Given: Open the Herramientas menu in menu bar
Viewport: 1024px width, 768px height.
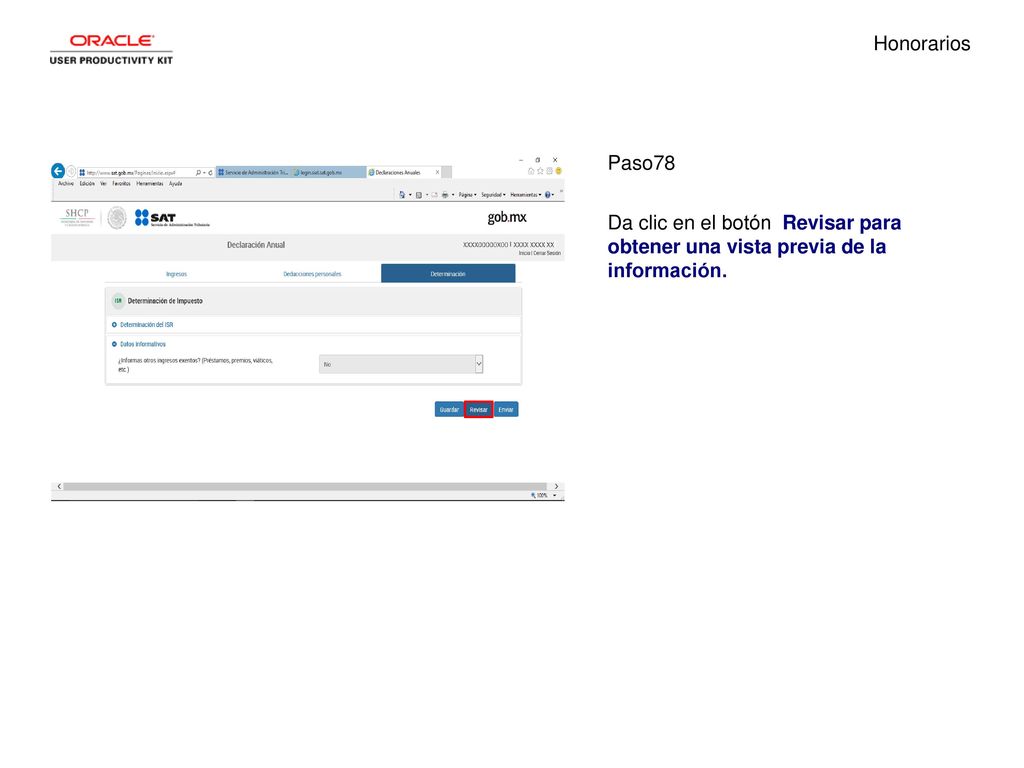Looking at the screenshot, I should coord(150,184).
